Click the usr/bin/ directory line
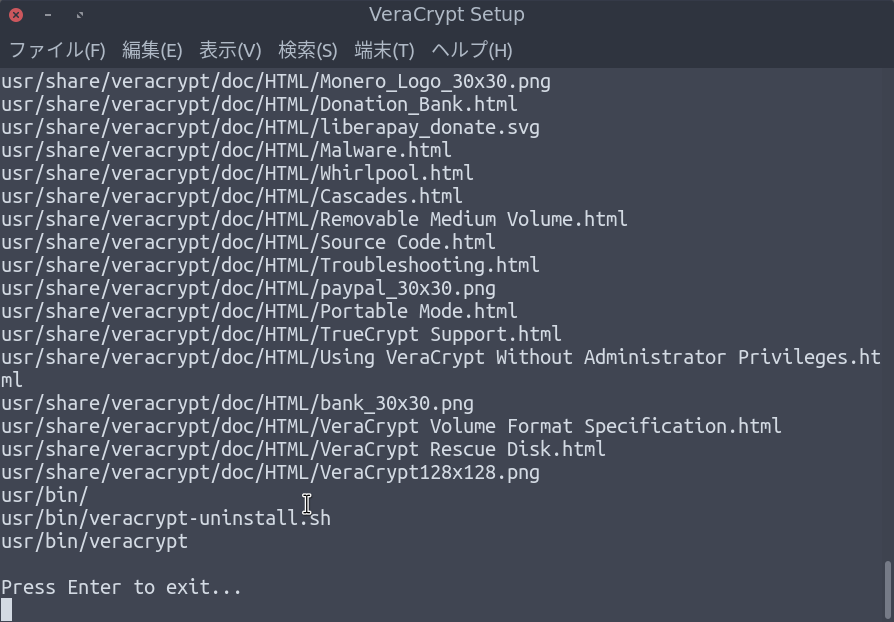 pos(43,495)
